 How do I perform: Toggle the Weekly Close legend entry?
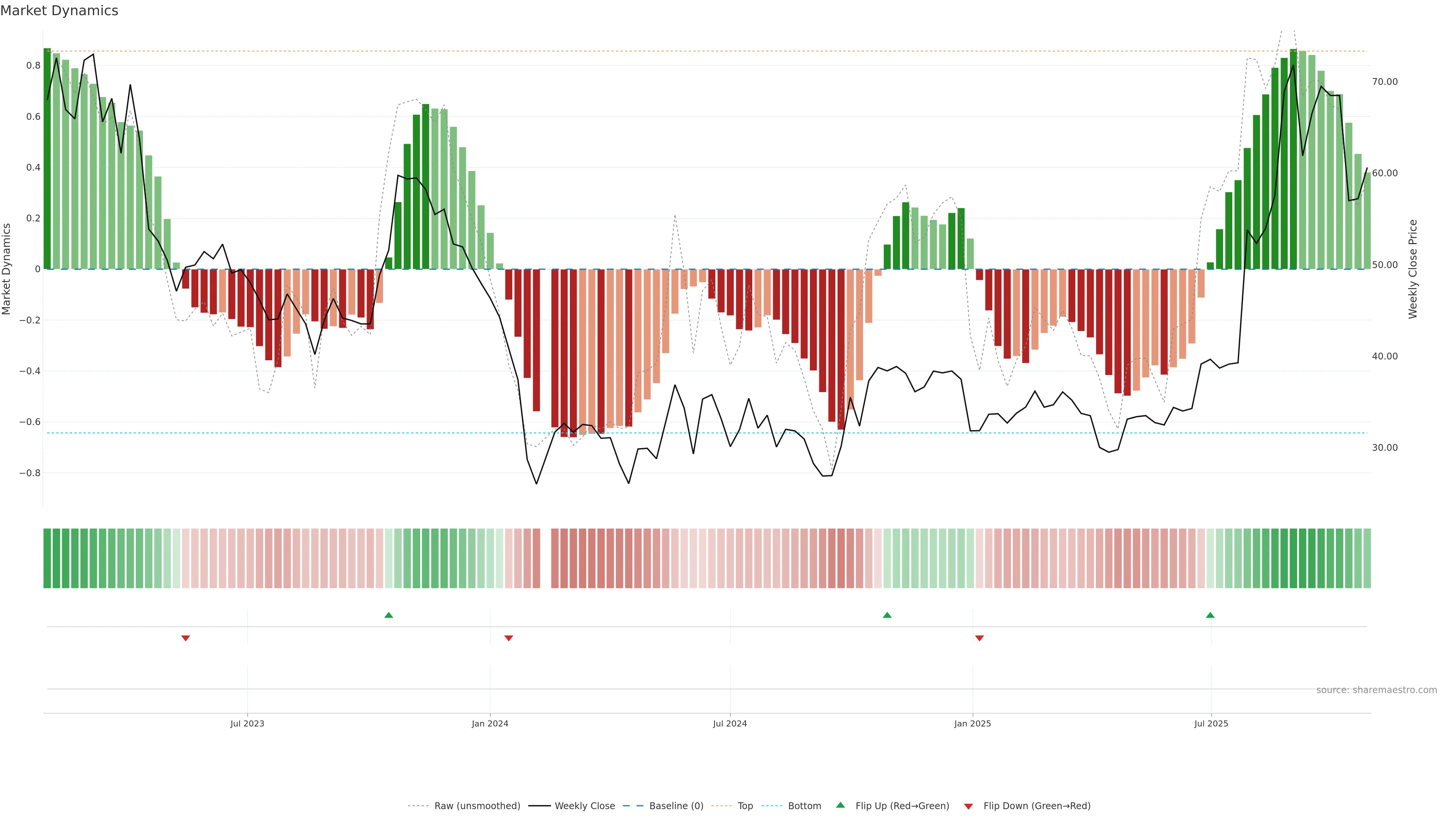tap(584, 806)
